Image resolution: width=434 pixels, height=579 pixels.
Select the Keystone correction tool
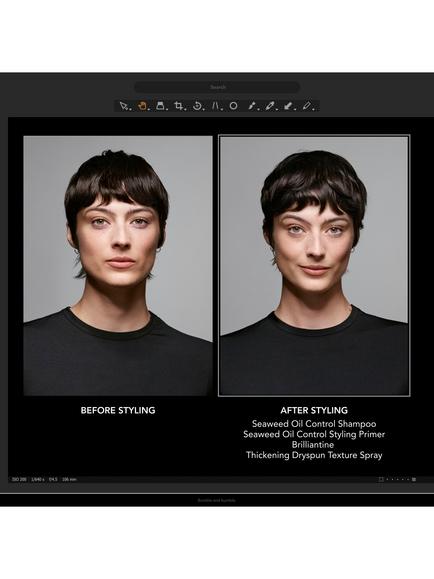215,106
